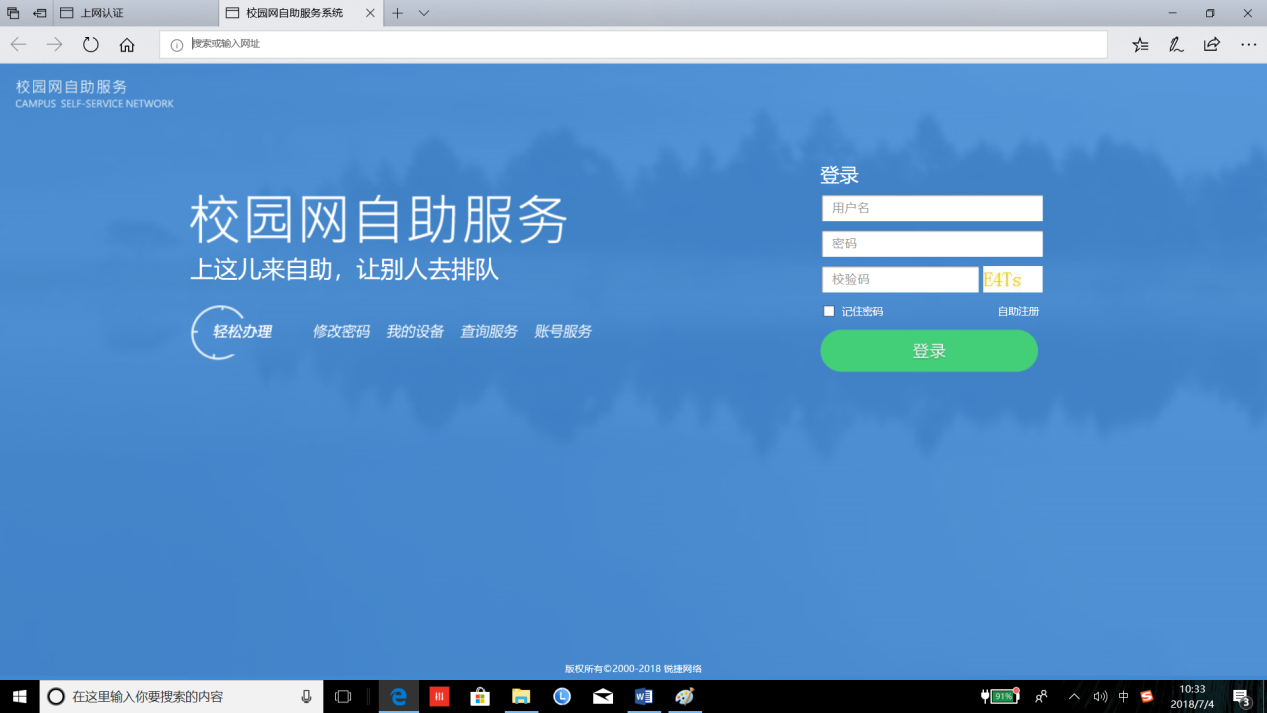Image resolution: width=1267 pixels, height=713 pixels.
Task: Click the 修改密码 link
Action: click(341, 331)
